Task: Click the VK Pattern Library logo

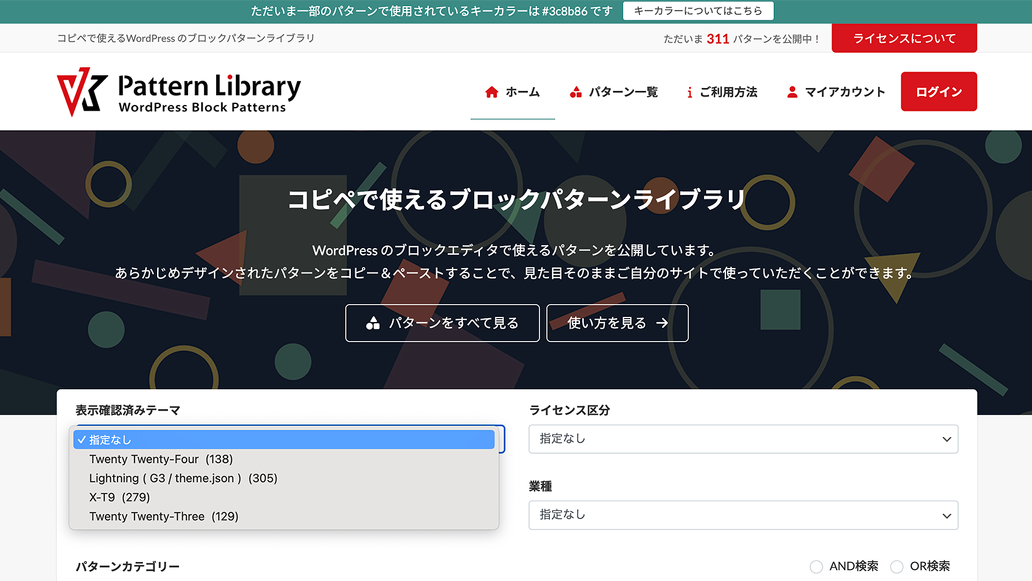Action: coord(178,92)
